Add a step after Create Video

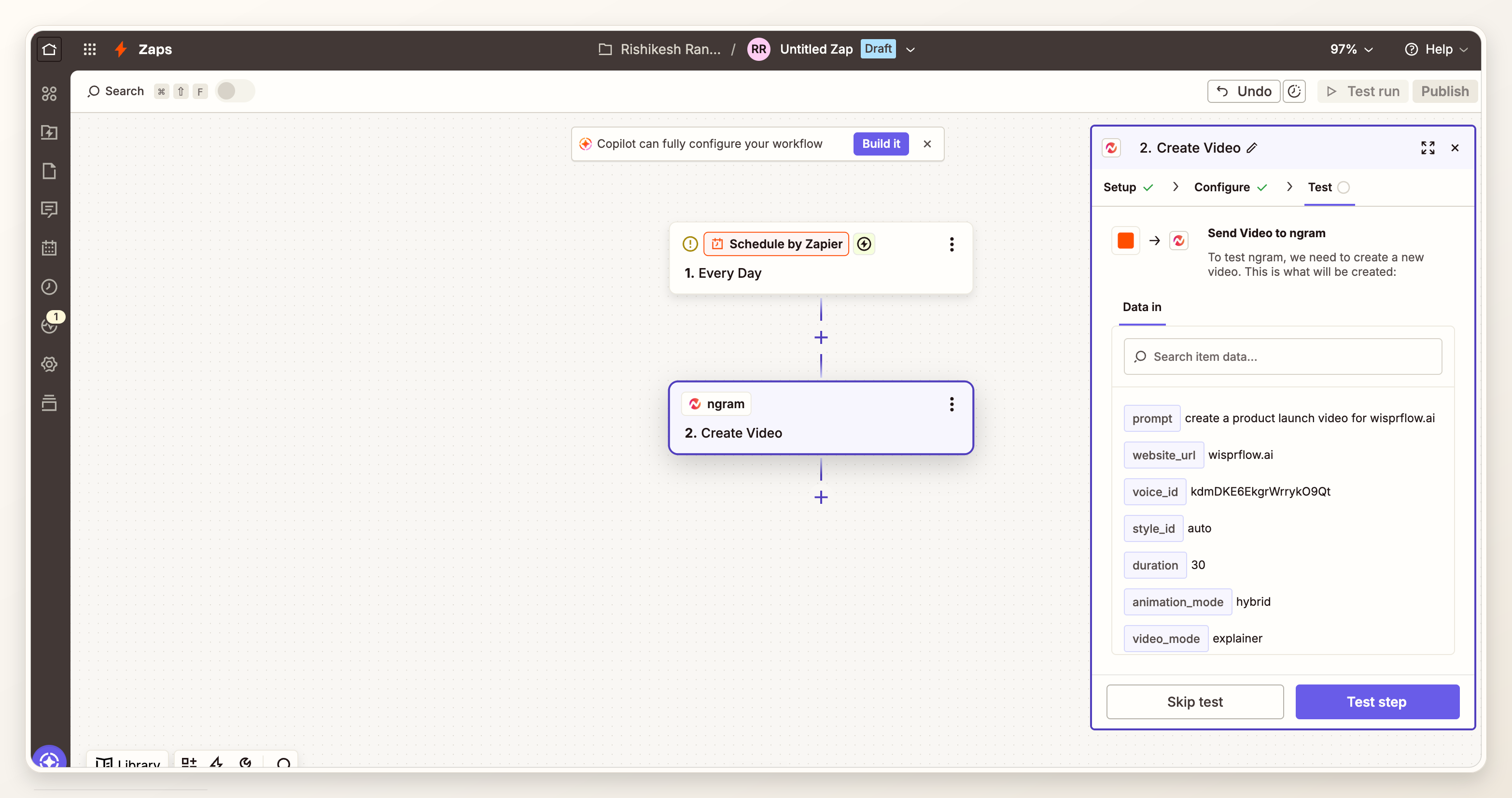click(821, 498)
